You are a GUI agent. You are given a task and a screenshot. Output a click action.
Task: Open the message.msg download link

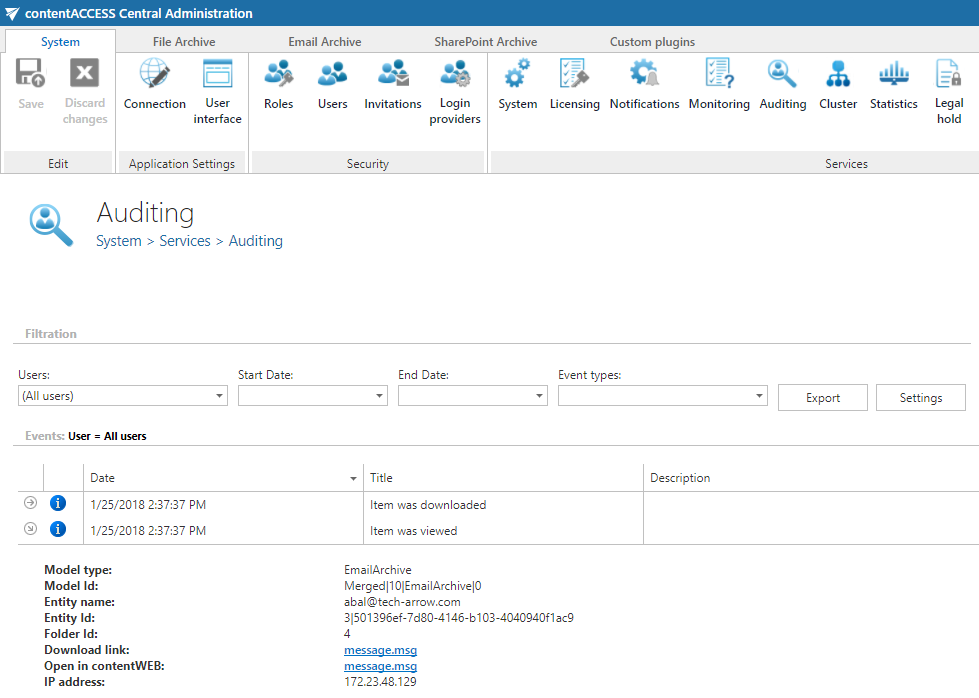[380, 650]
